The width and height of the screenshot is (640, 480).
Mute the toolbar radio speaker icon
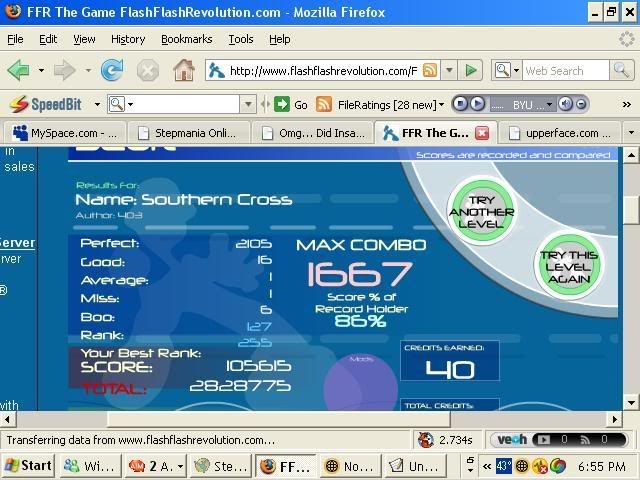pyautogui.click(x=565, y=104)
